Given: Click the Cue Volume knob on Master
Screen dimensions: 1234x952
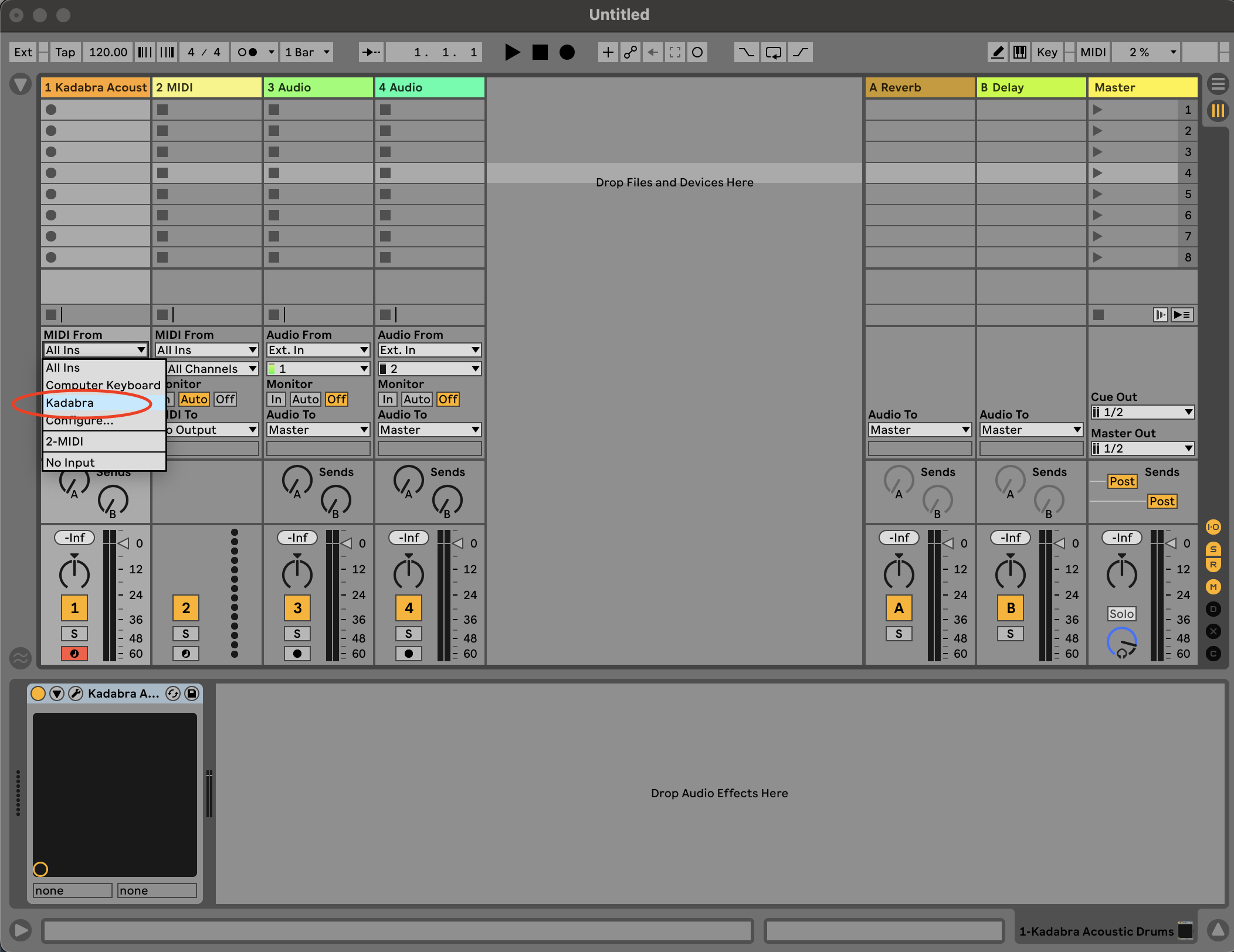Looking at the screenshot, I should click(x=1122, y=643).
